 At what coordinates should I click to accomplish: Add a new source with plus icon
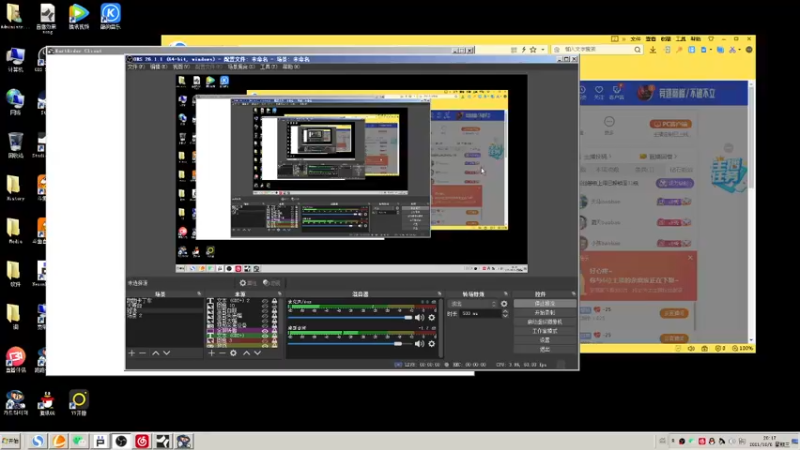[211, 353]
